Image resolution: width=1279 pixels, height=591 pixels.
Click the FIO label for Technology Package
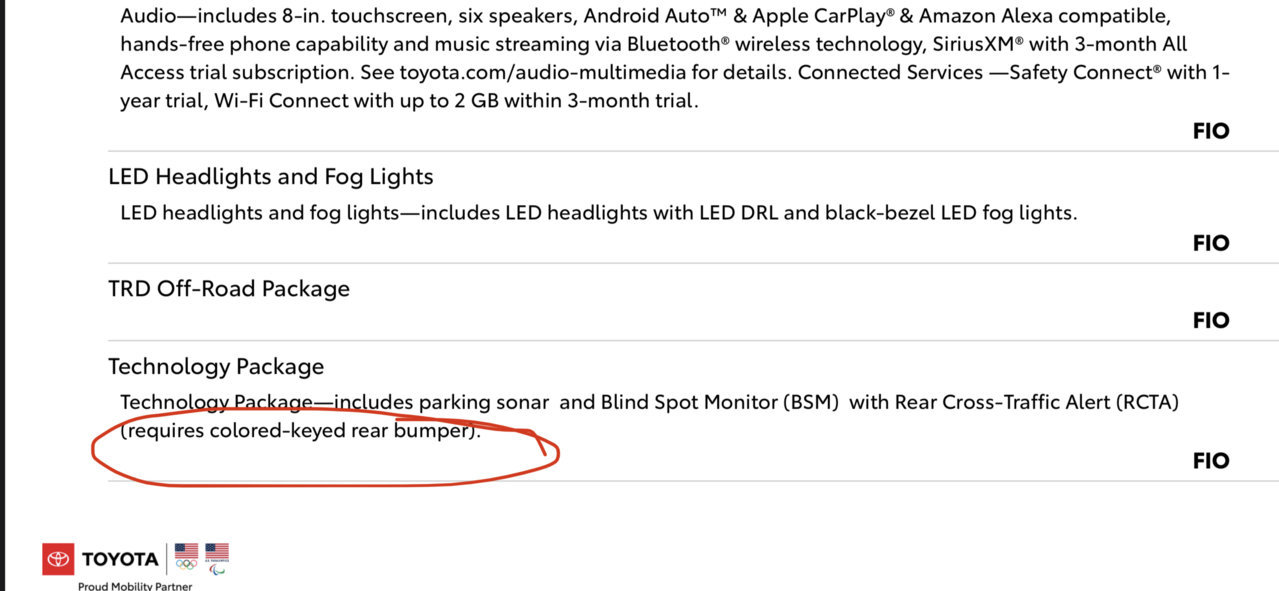point(1210,460)
